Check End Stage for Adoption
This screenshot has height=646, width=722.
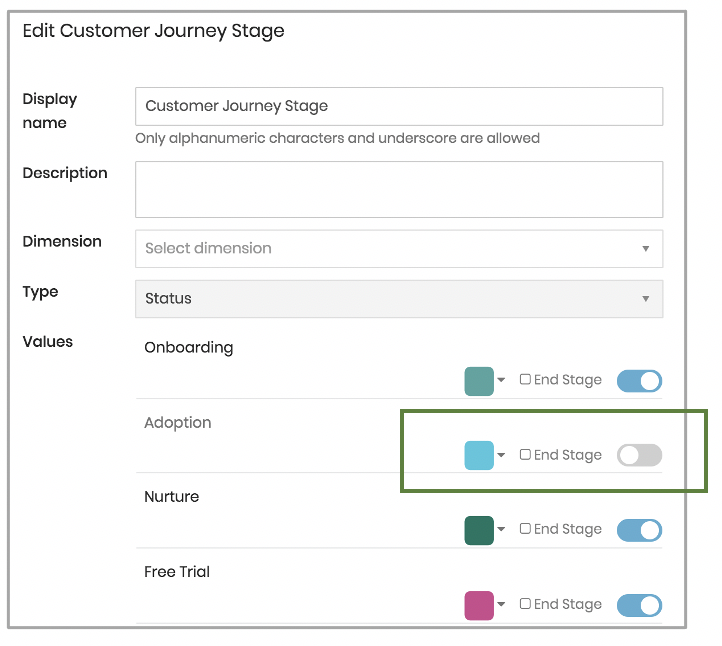point(525,454)
